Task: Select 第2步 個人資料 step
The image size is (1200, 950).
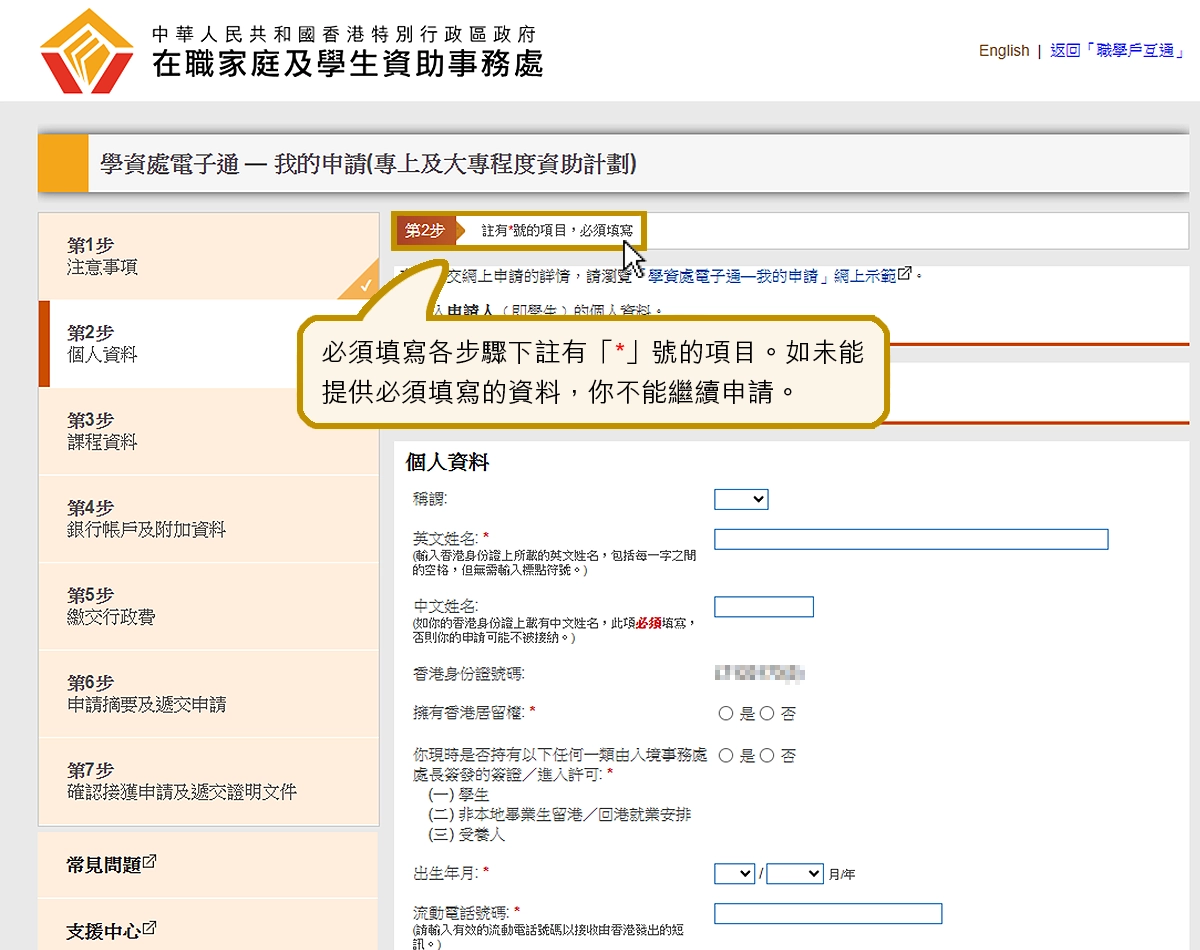Action: [x=208, y=344]
